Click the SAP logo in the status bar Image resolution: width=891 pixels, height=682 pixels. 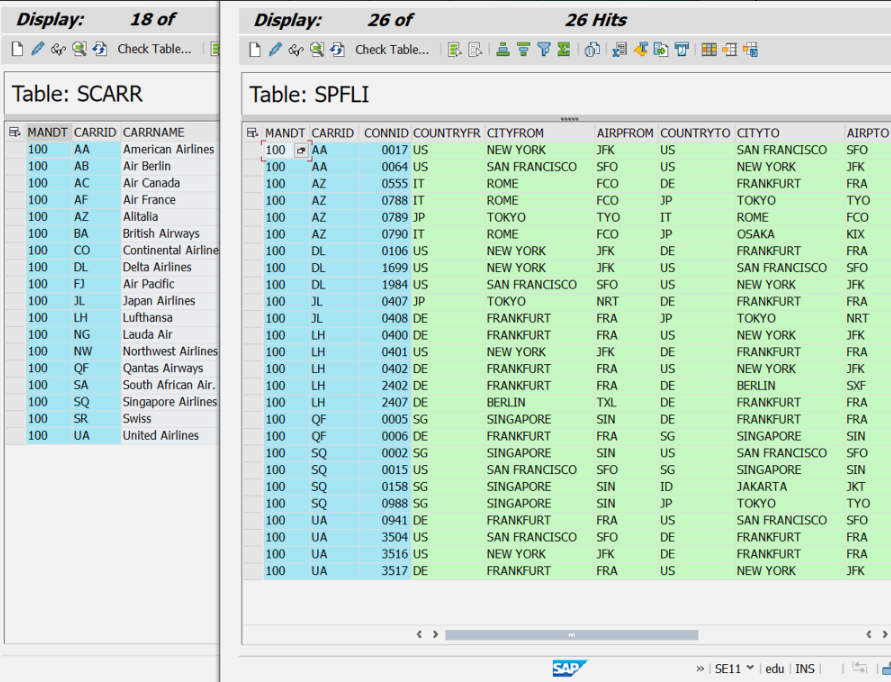(569, 668)
